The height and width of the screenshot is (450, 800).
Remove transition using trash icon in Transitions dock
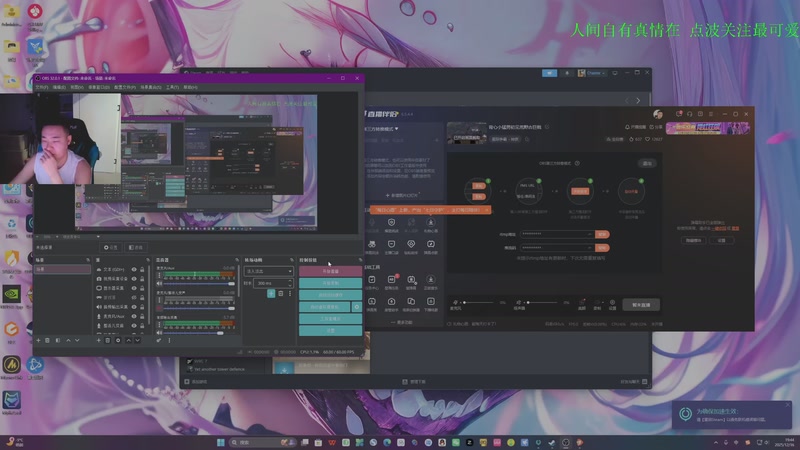click(281, 293)
